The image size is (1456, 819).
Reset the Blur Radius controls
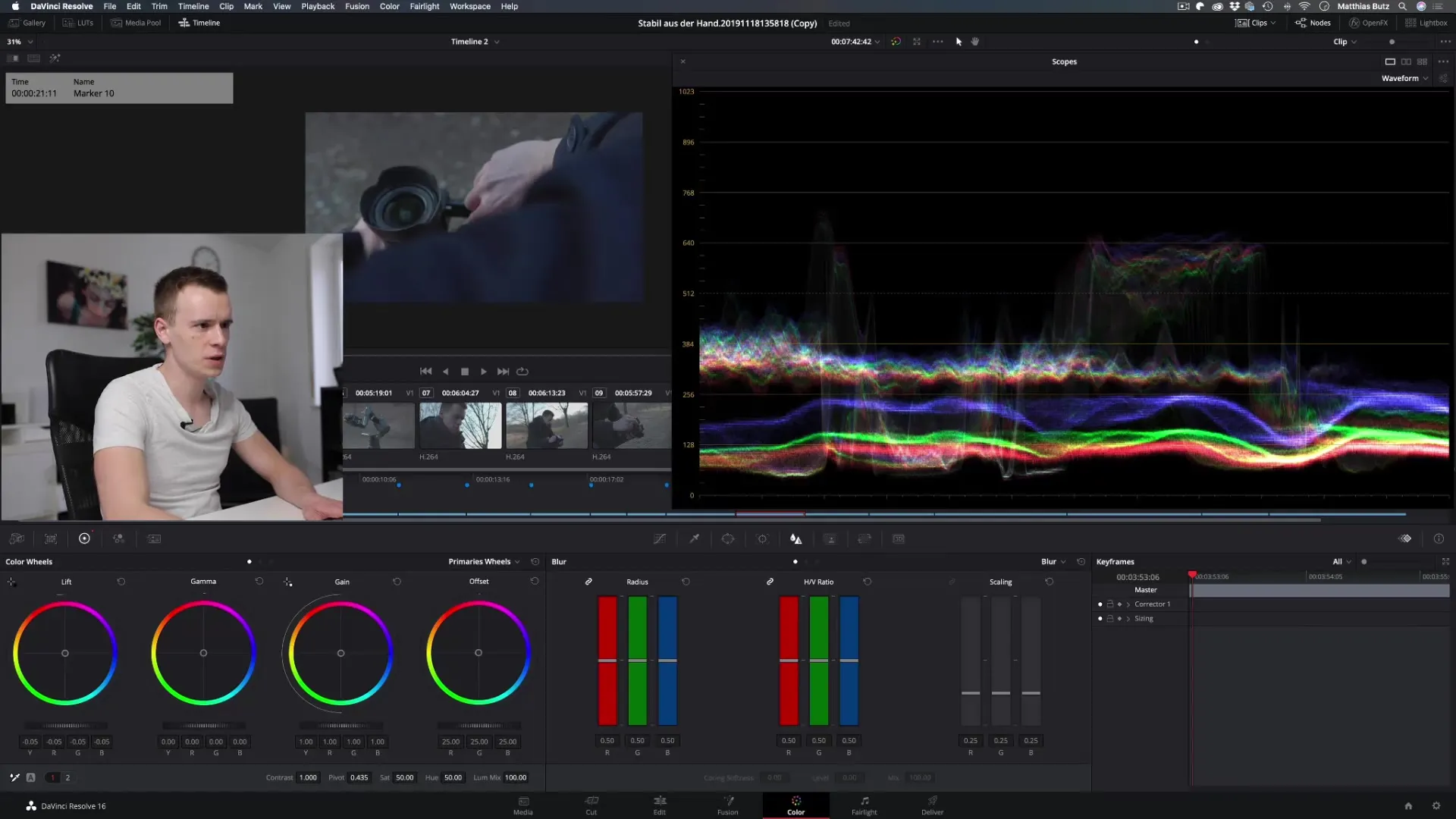(x=686, y=582)
